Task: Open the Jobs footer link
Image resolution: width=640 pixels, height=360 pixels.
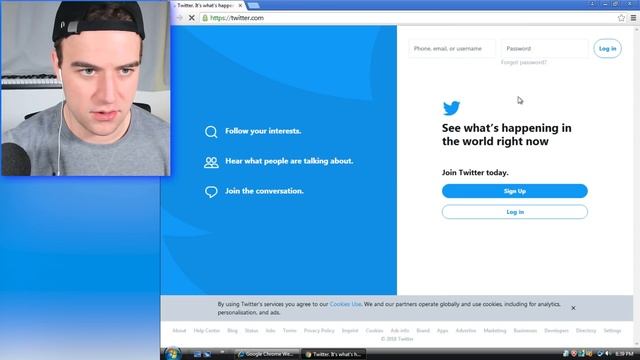Action: point(271,331)
